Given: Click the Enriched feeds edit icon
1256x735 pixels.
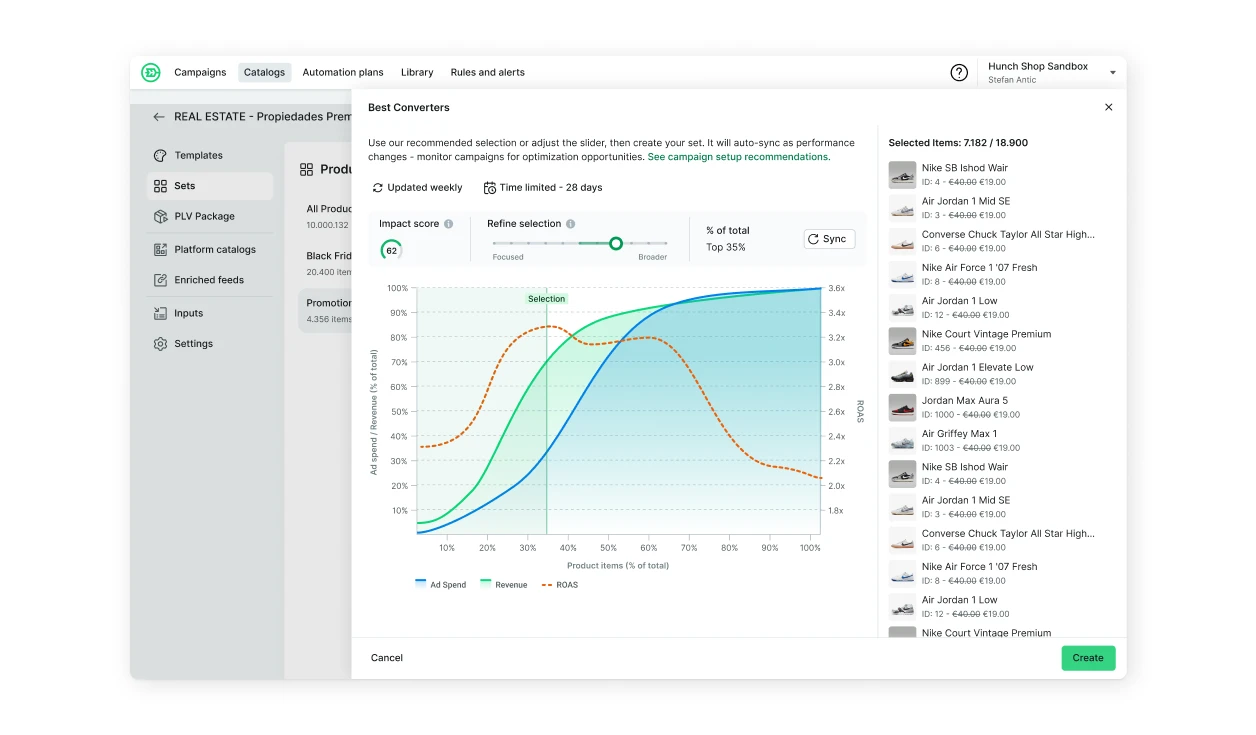Looking at the screenshot, I should (x=160, y=280).
